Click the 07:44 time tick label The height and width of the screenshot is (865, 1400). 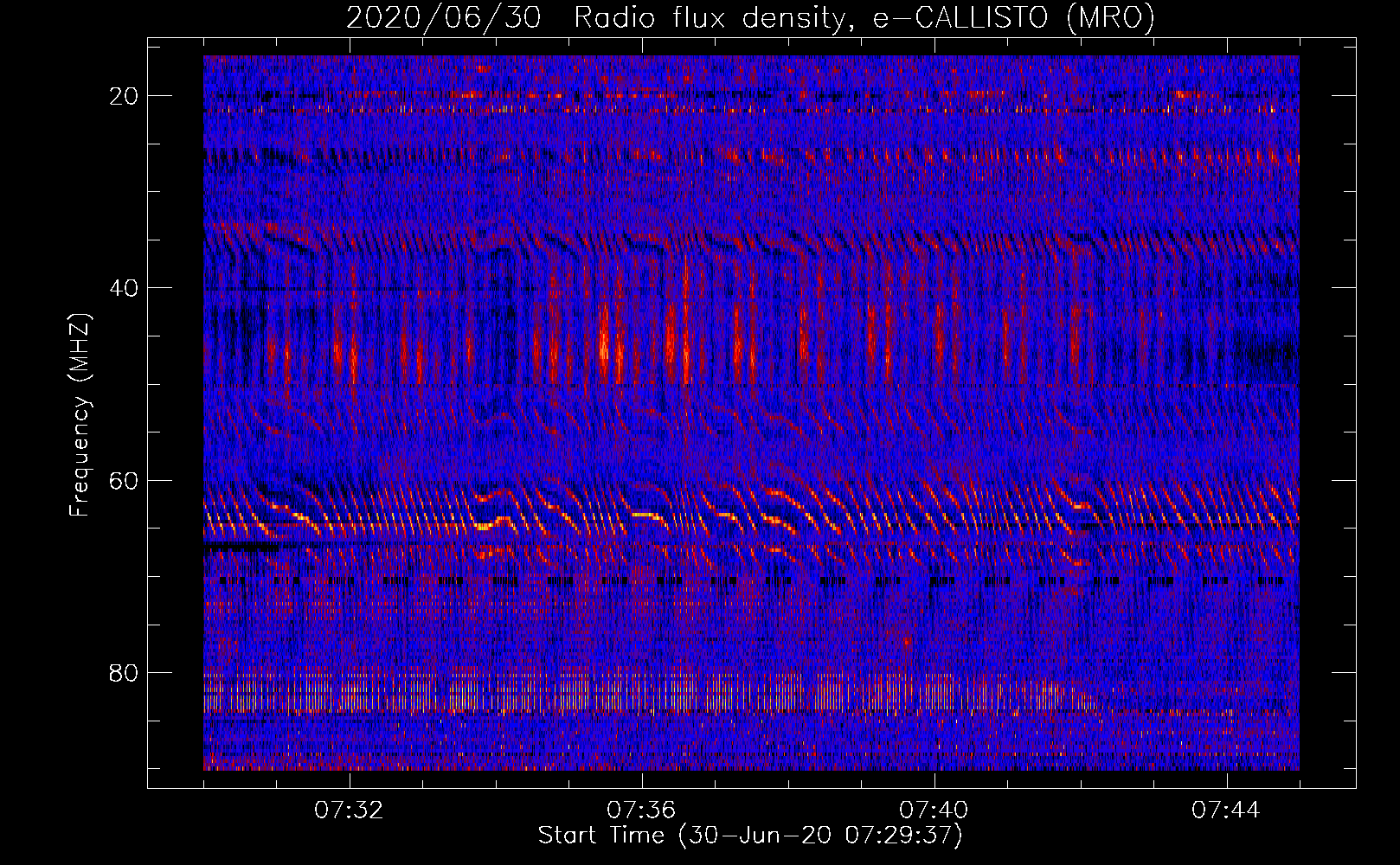pos(1226,811)
